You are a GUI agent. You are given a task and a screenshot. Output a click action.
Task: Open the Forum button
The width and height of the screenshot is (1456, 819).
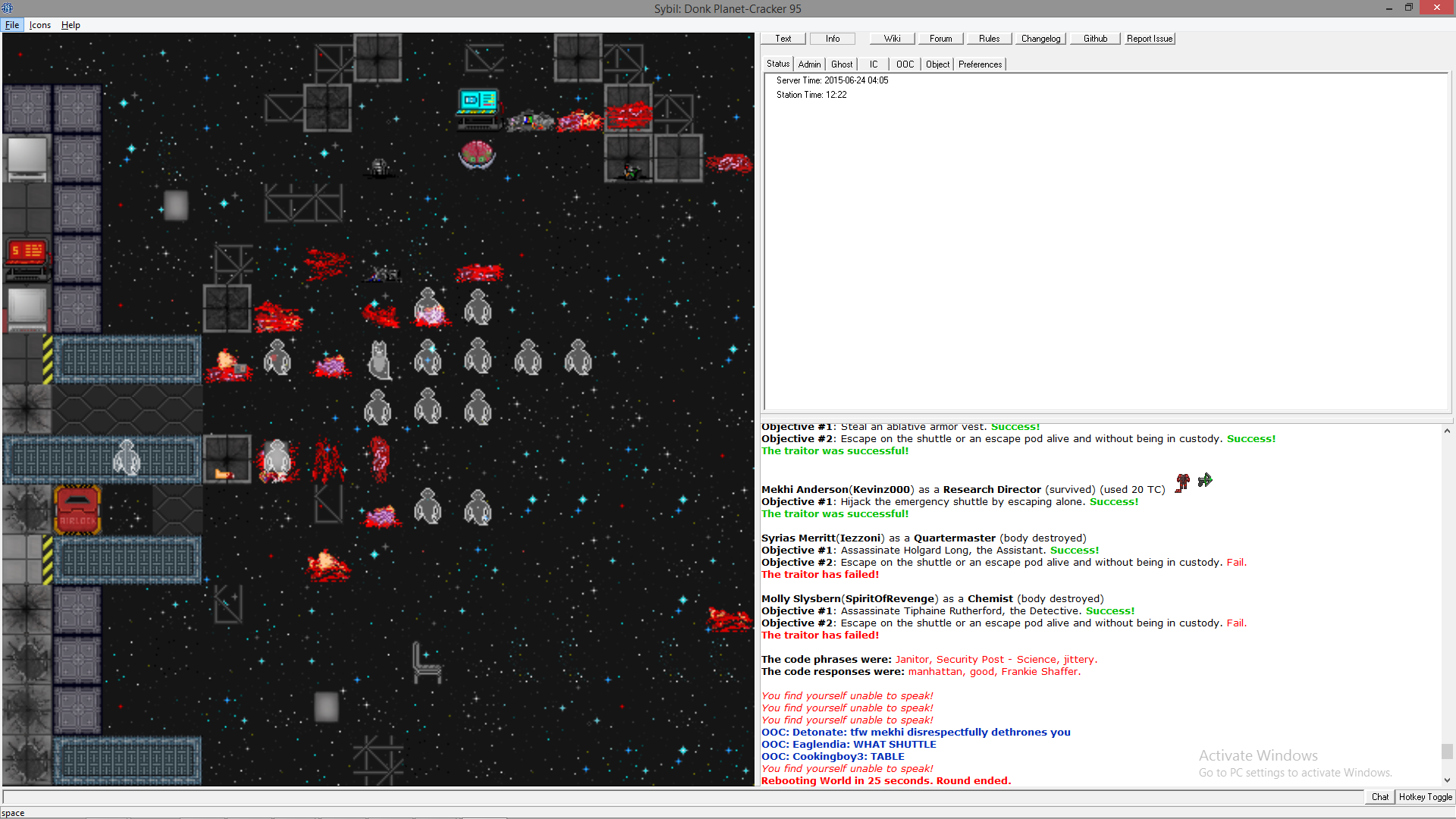[940, 39]
